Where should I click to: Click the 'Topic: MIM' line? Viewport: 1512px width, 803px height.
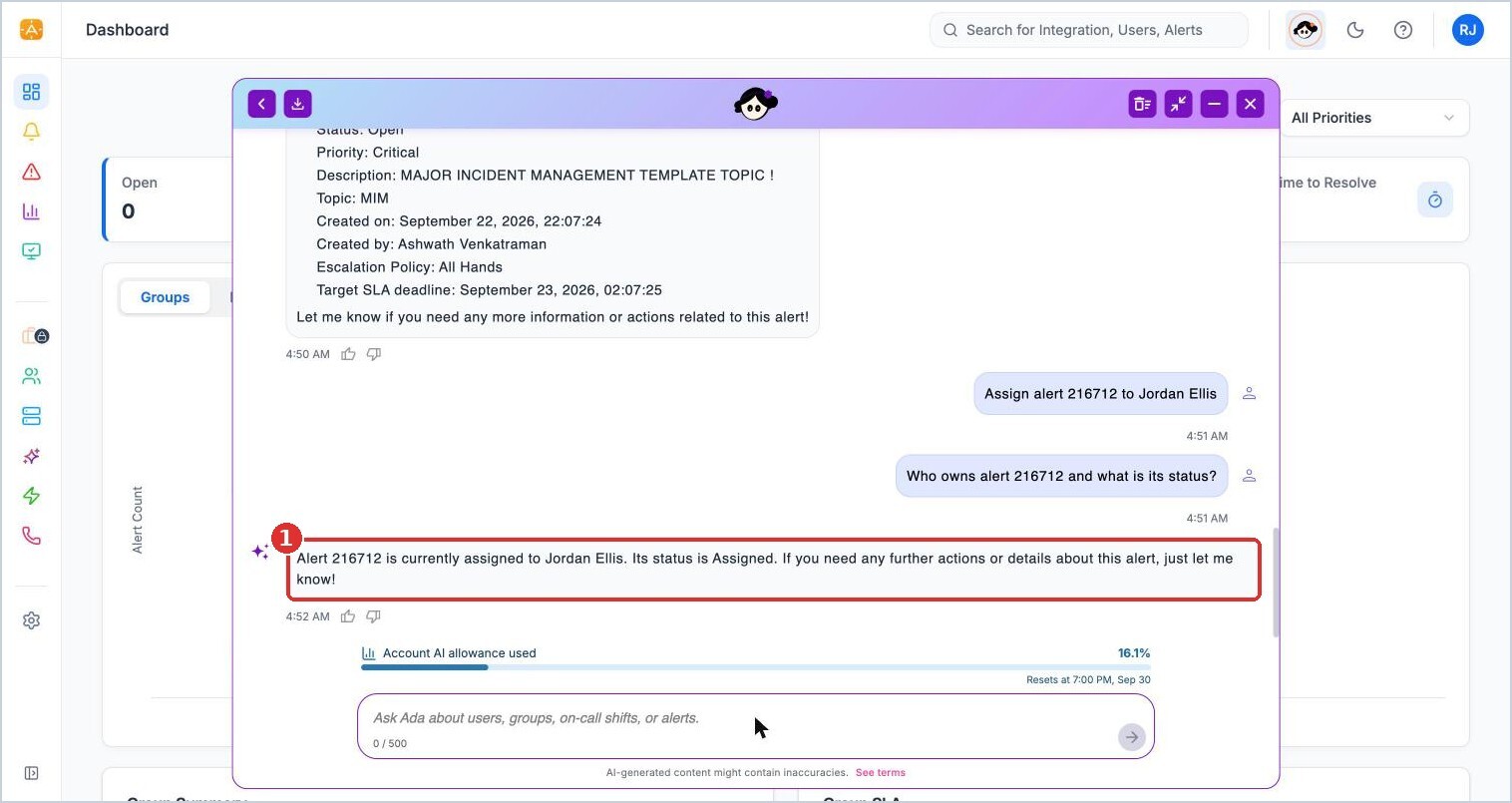[x=353, y=199]
